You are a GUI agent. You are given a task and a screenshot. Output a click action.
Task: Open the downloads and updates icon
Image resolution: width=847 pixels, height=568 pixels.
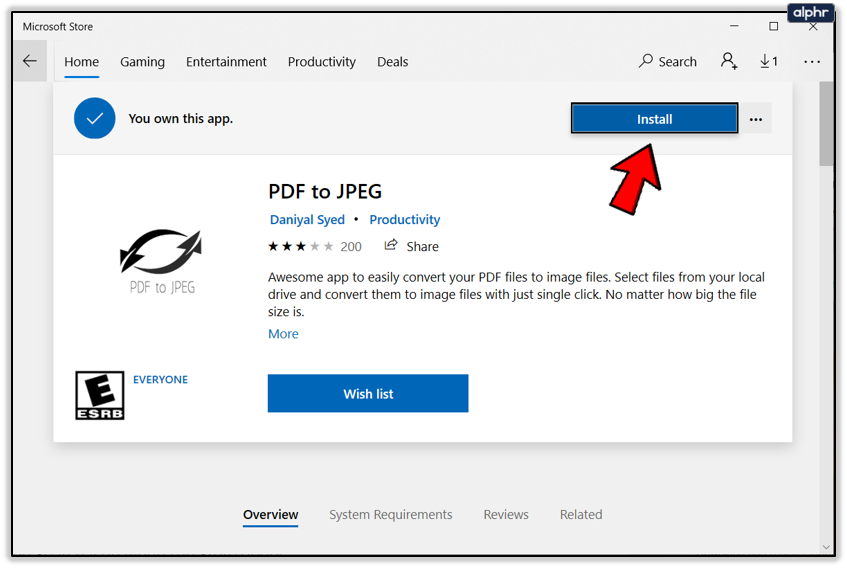point(768,61)
